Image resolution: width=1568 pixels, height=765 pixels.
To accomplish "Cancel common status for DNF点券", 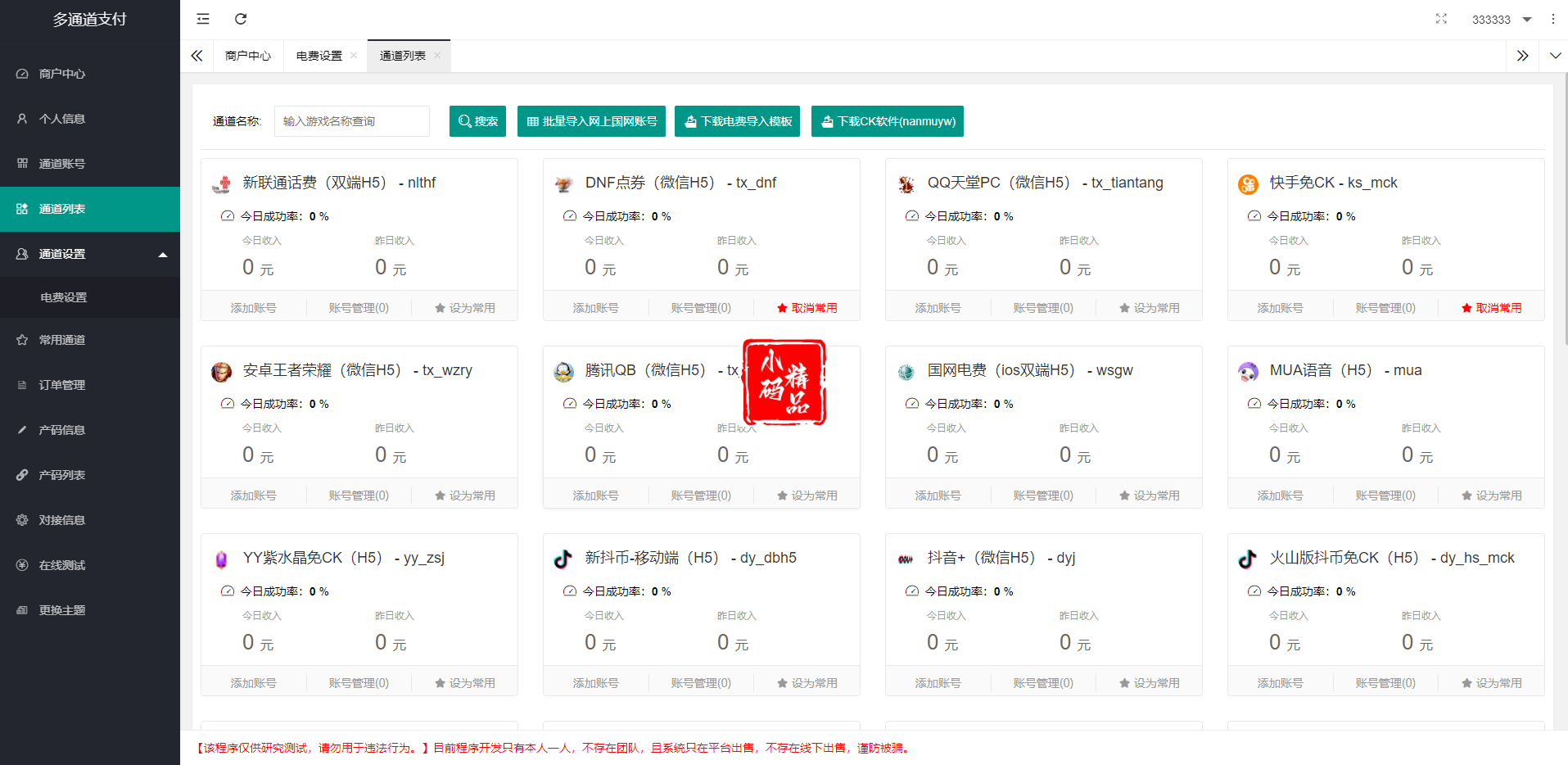I will pos(807,308).
